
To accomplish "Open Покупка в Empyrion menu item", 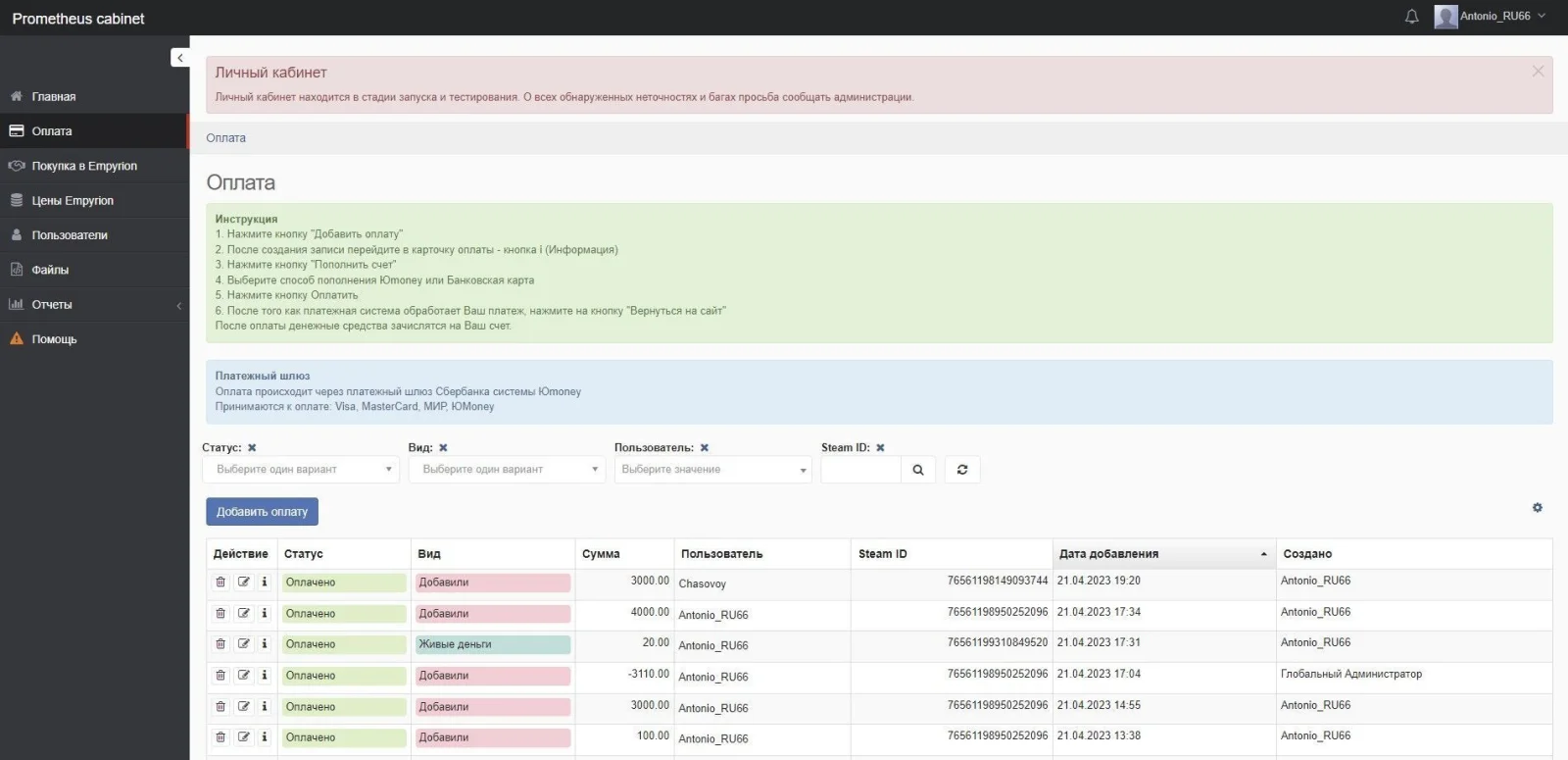I will pyautogui.click(x=84, y=166).
